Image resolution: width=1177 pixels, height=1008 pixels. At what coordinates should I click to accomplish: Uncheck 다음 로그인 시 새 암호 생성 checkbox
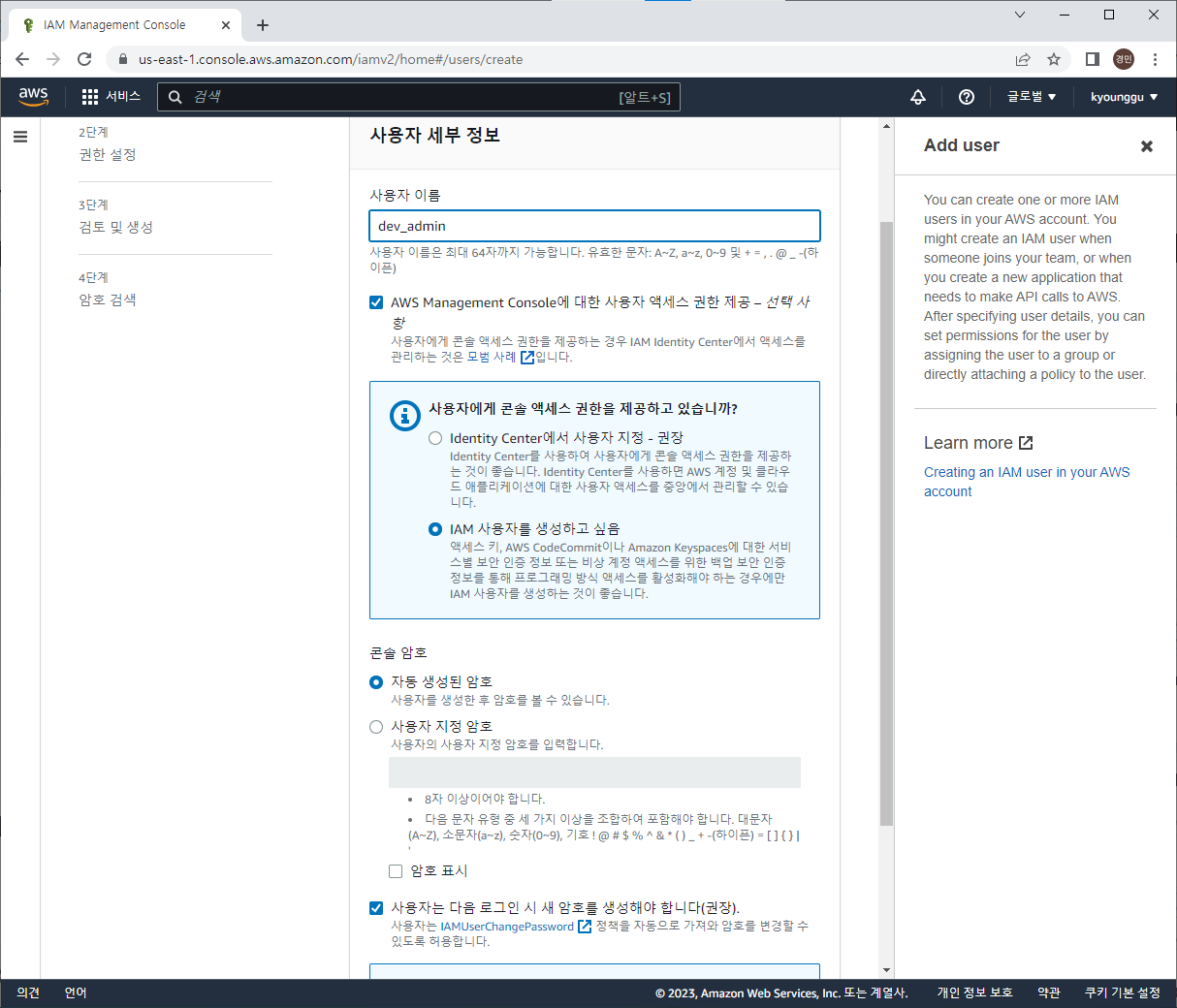[x=376, y=908]
